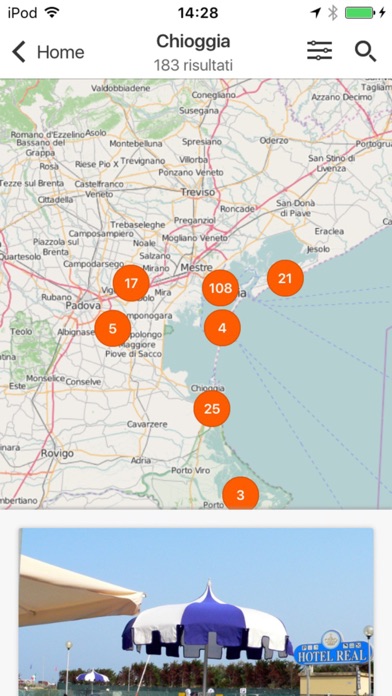Click the Rovigo label on map
This screenshot has width=392, height=696.
pos(57,453)
